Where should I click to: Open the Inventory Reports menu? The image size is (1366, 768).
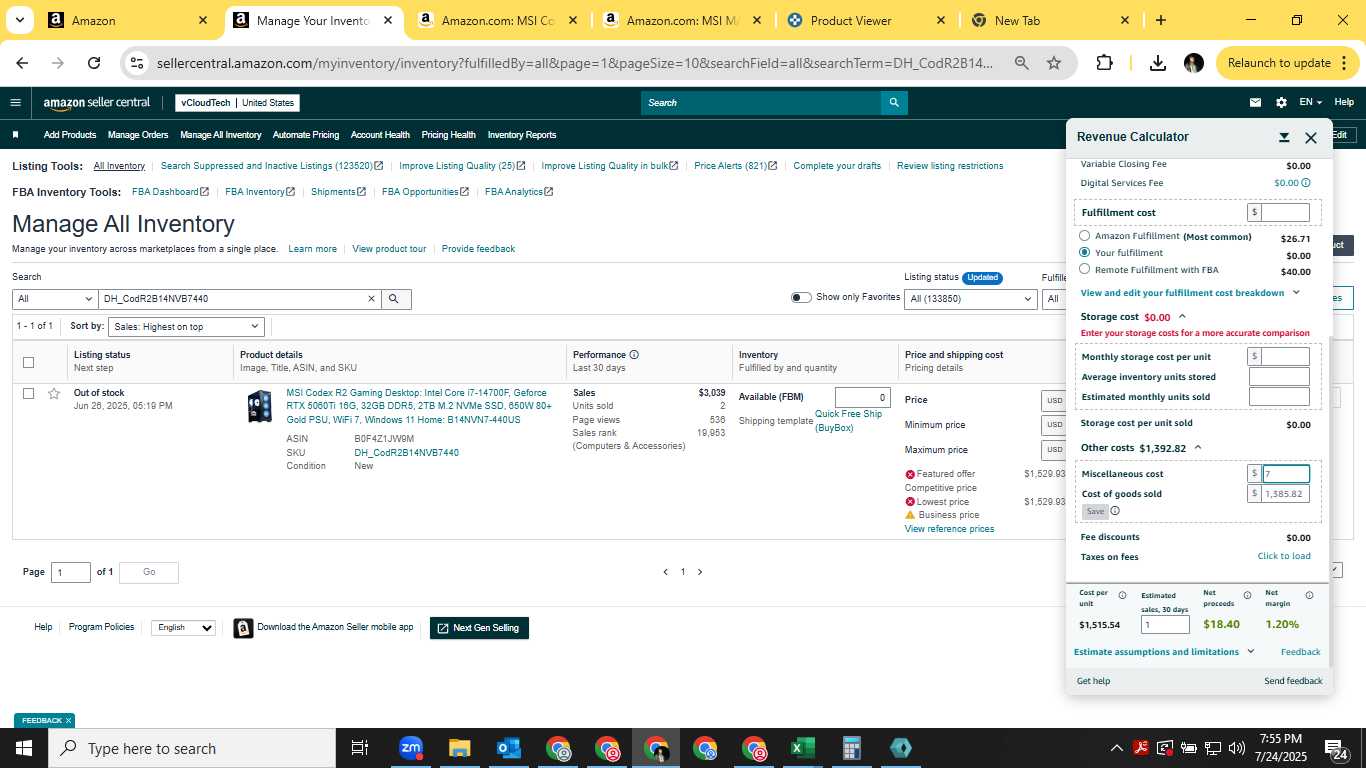click(522, 135)
